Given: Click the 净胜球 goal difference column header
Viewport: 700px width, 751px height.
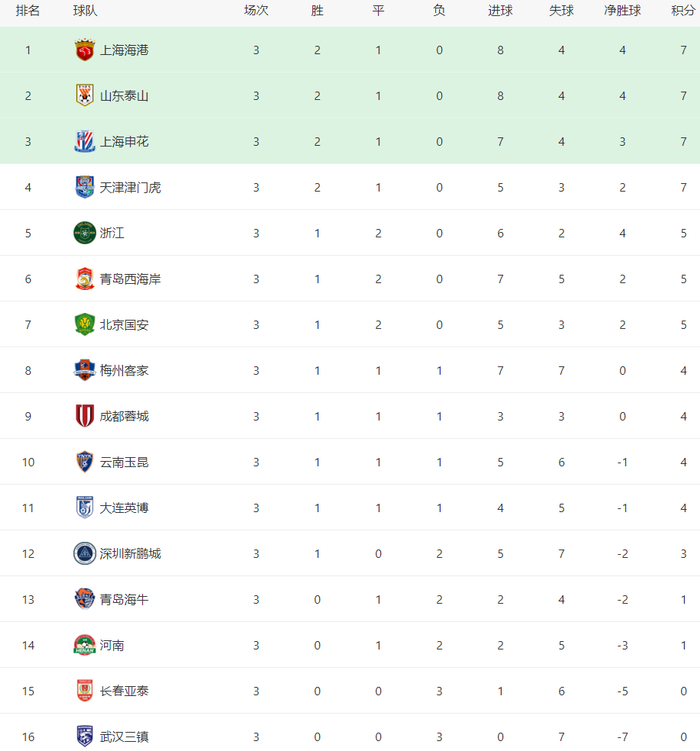Looking at the screenshot, I should coord(622,11).
